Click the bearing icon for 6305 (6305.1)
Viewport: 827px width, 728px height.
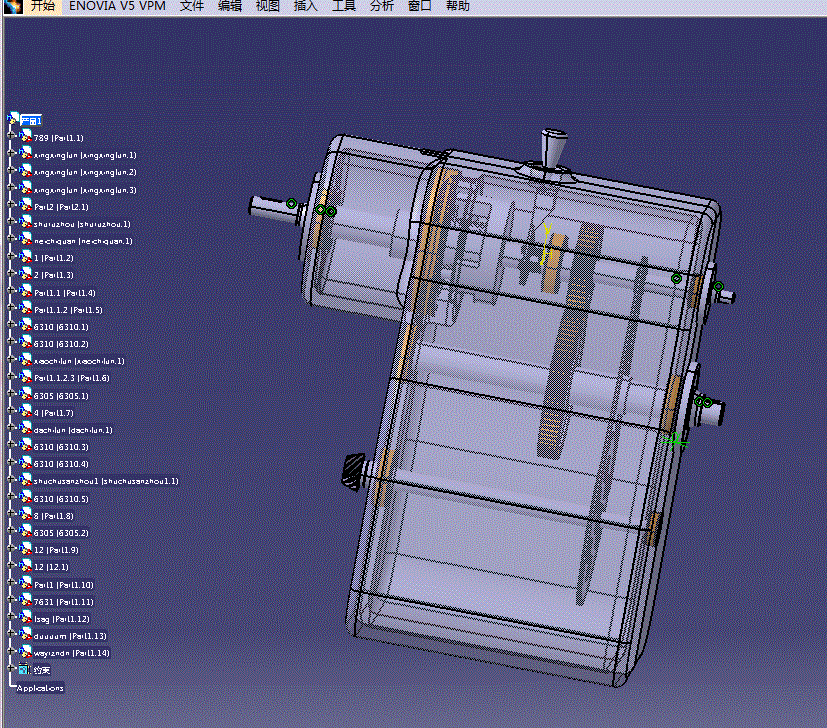25,395
